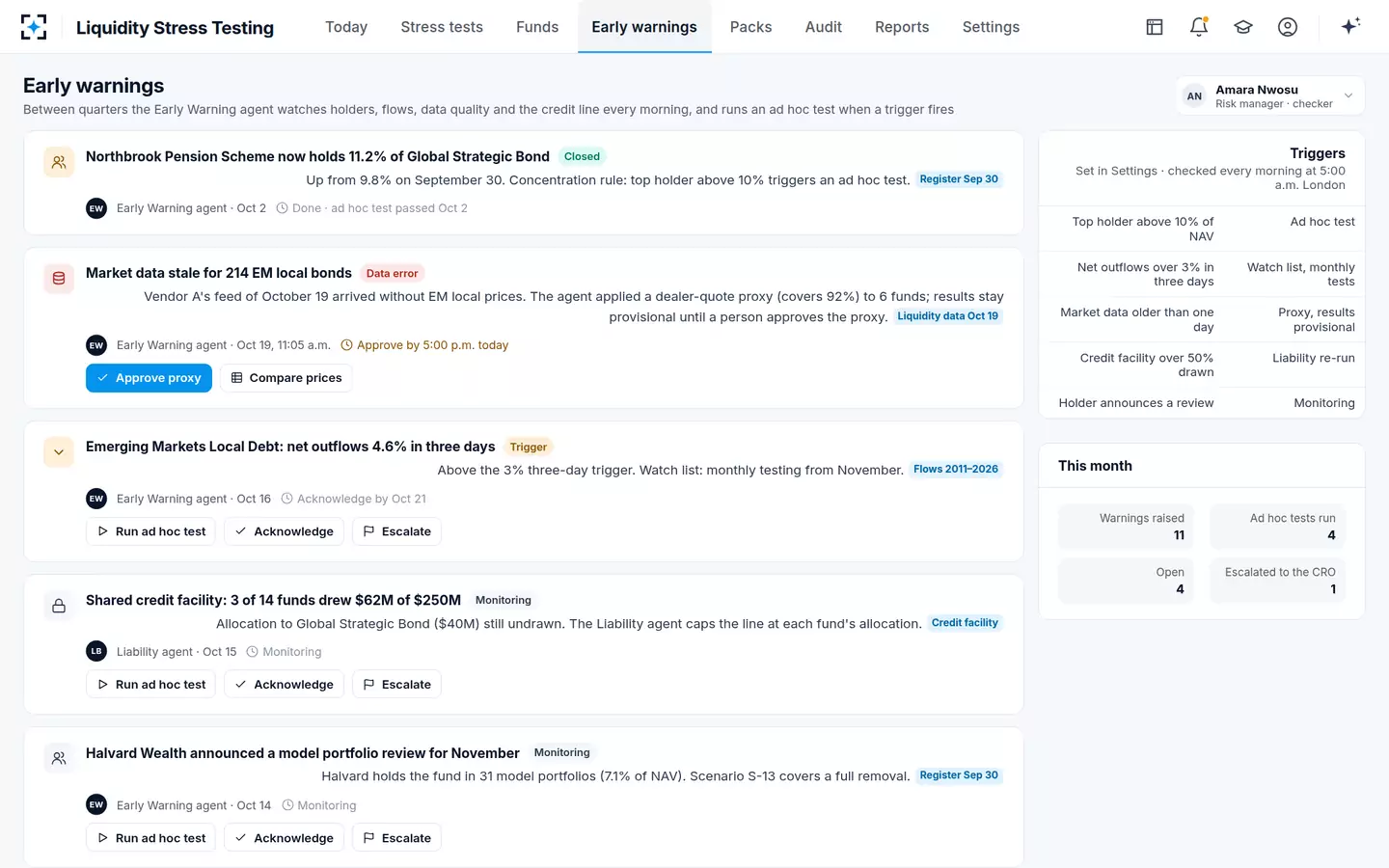Open Register Sep 30 tag on Northbrook card
The width and height of the screenshot is (1389, 868).
pyautogui.click(x=959, y=179)
